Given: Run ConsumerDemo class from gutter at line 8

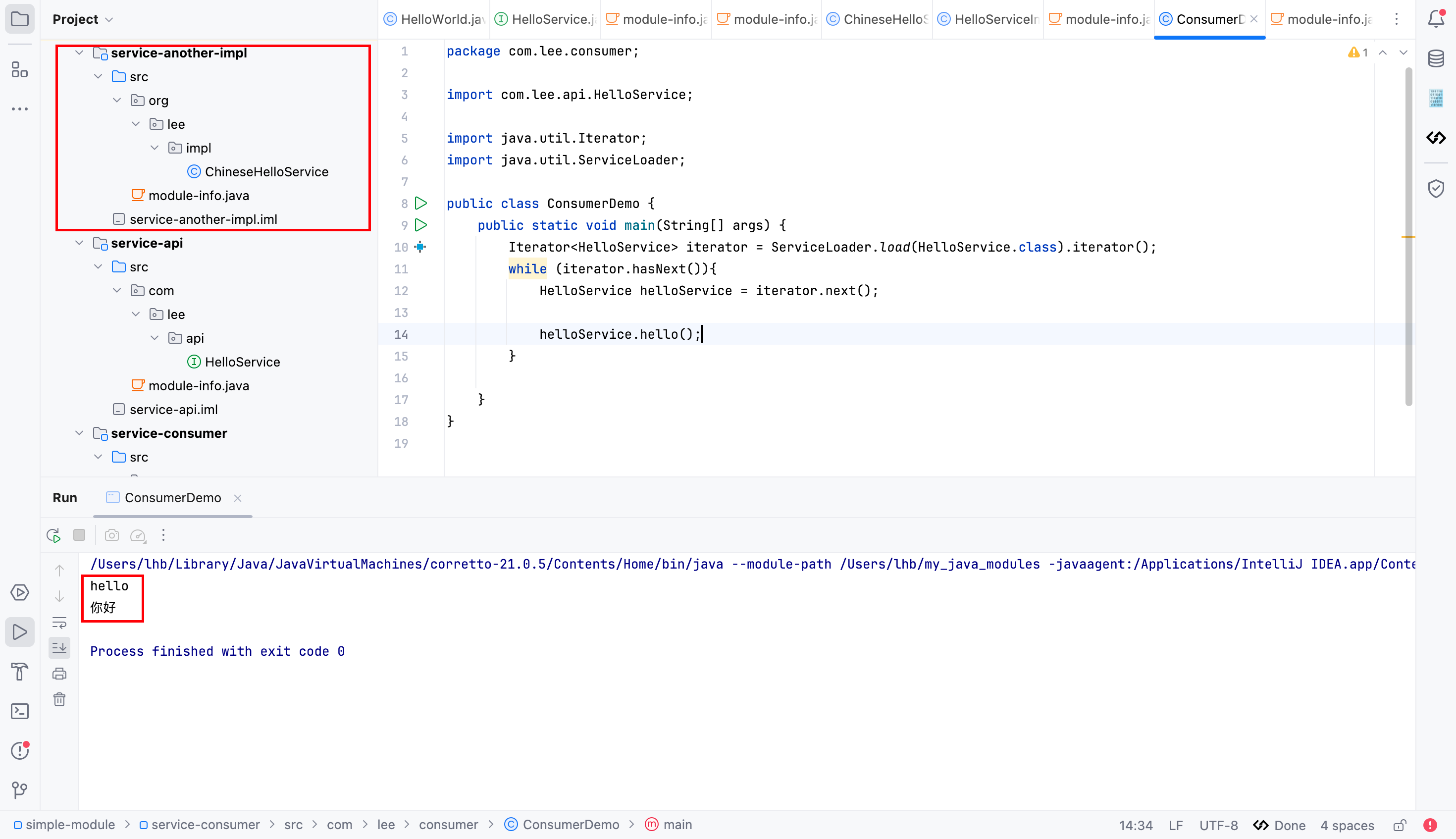Looking at the screenshot, I should coord(421,203).
